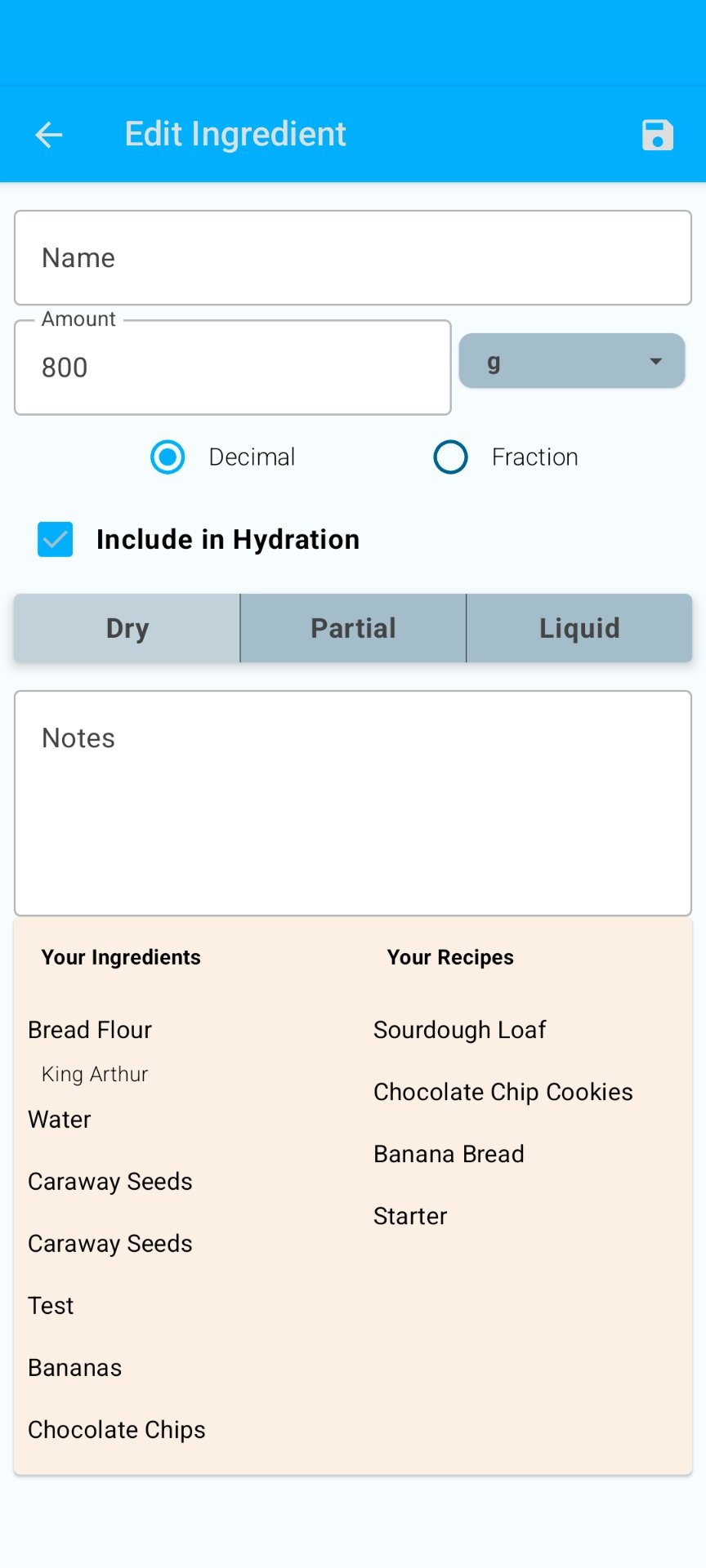Viewport: 706px width, 1568px height.
Task: Select the Fraction radio button
Action: [450, 457]
